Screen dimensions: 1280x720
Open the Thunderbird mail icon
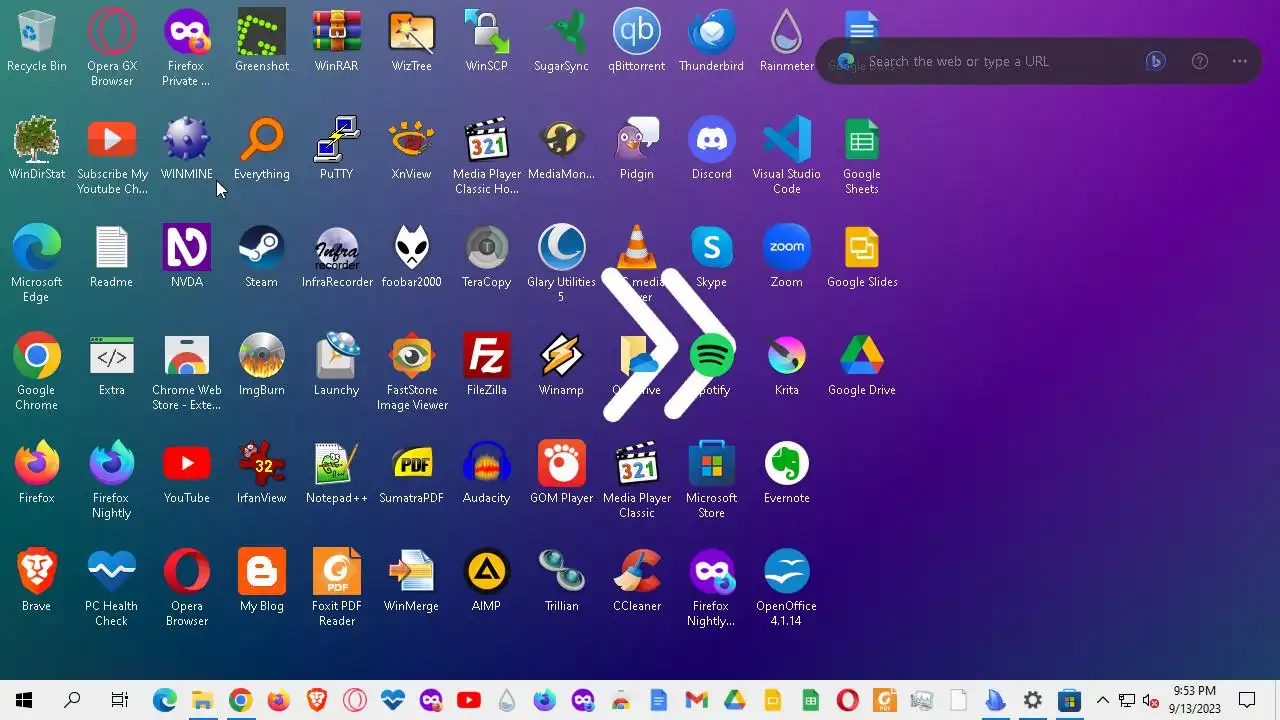click(x=712, y=42)
